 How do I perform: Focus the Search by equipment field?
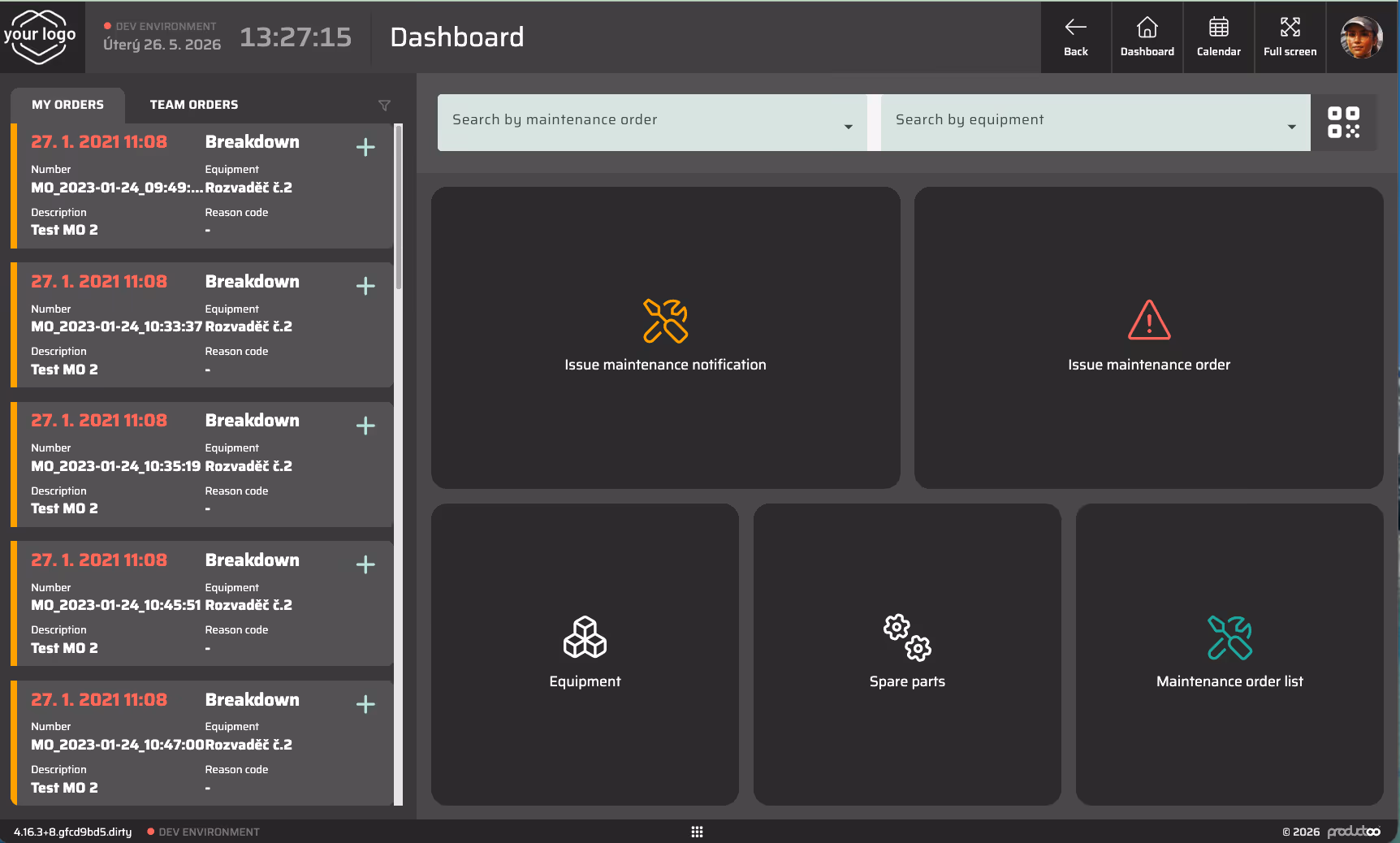pos(1095,123)
